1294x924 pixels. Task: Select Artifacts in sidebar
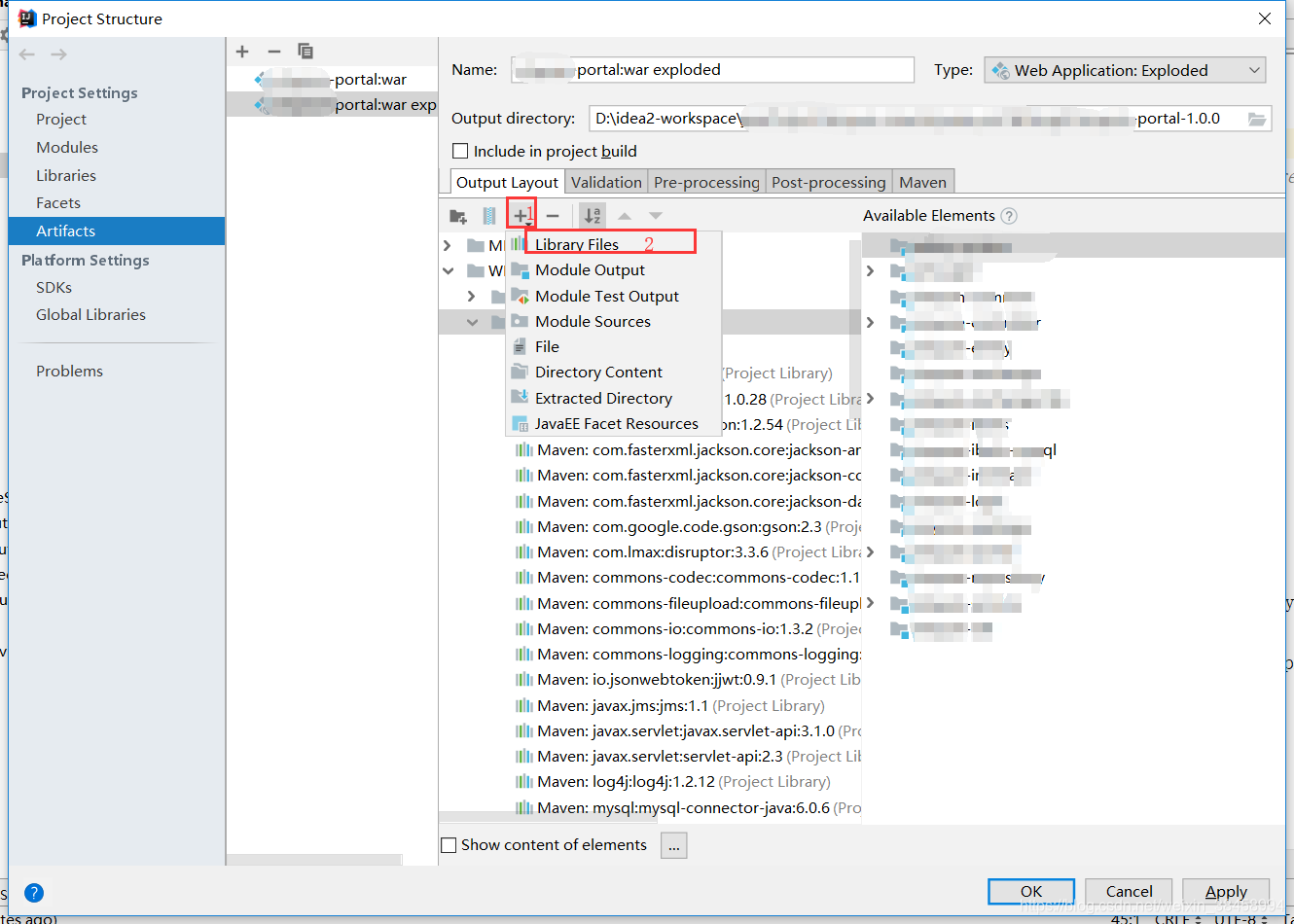pos(117,231)
